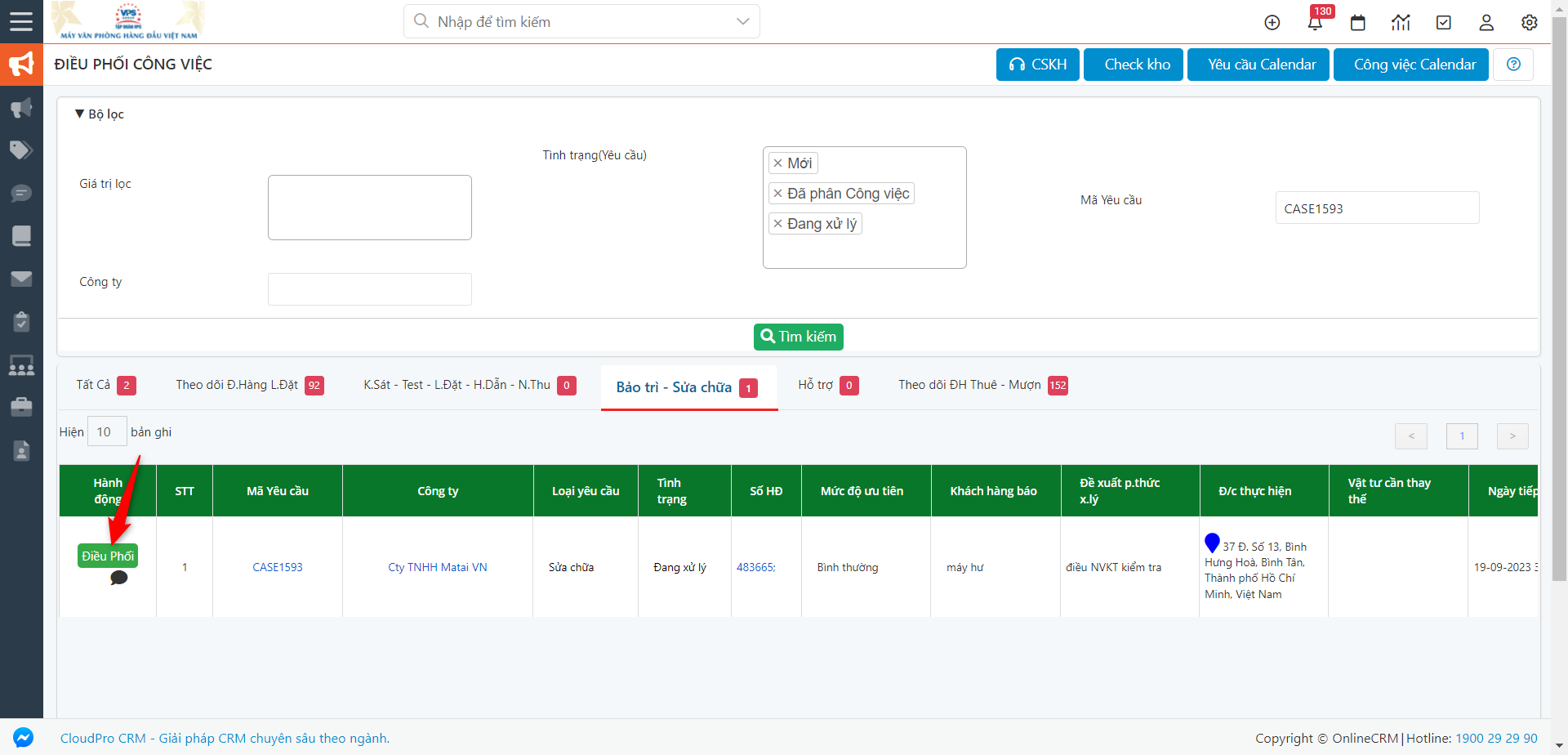Select the Bảo trì - Sửa chữa tab
The width and height of the screenshot is (1568, 755).
tap(688, 387)
